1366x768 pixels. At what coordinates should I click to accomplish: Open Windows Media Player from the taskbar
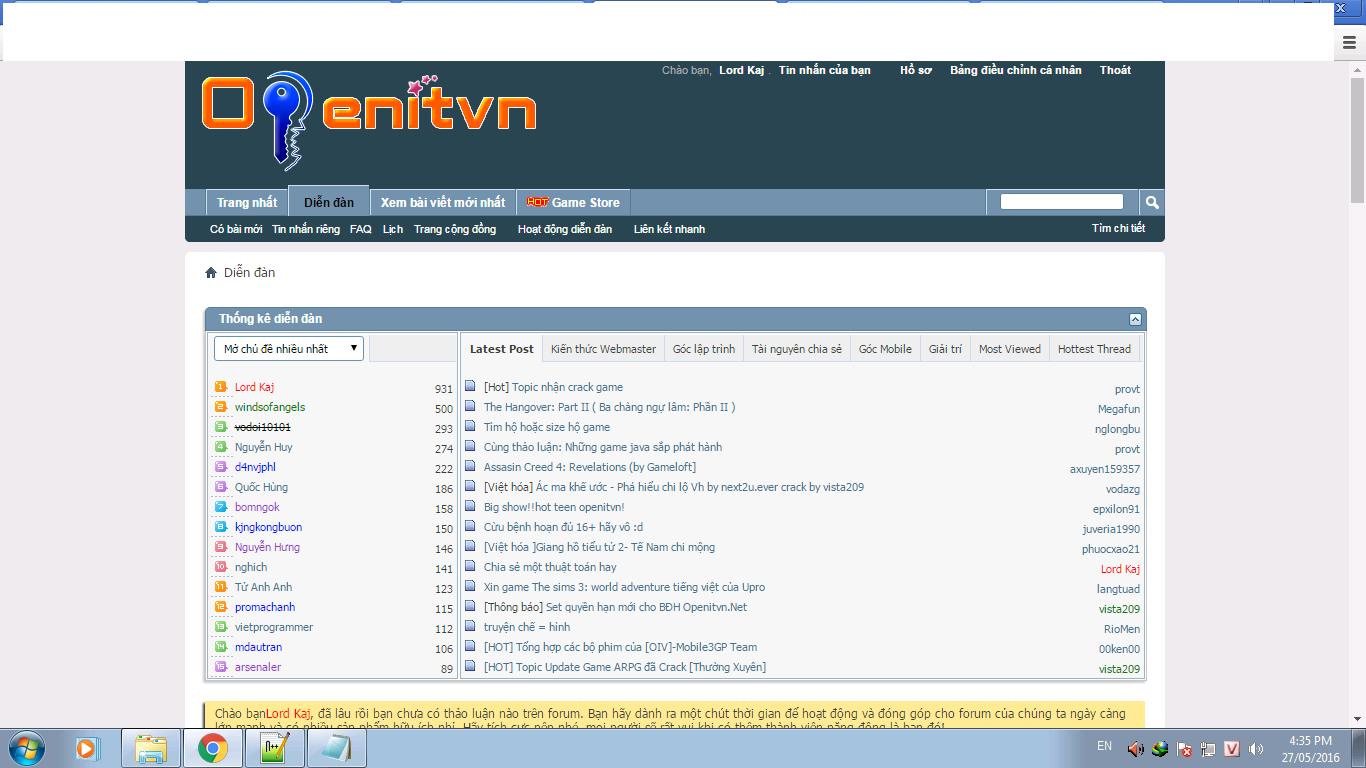(x=88, y=747)
